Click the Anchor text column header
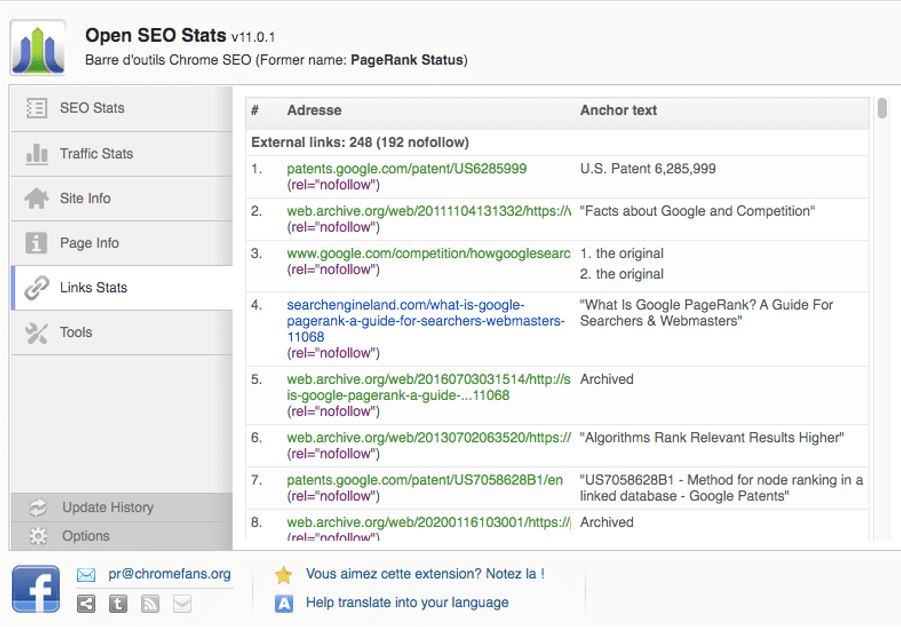 (618, 110)
